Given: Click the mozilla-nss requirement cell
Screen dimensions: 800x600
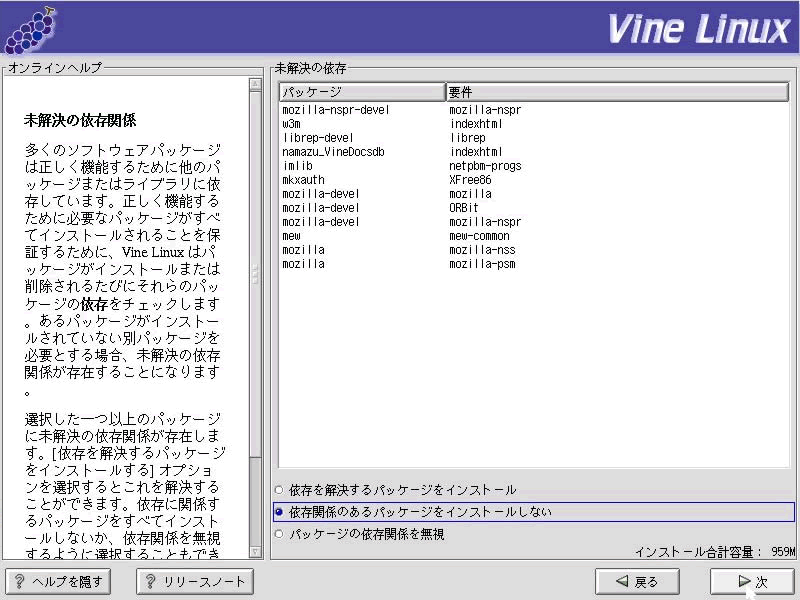Looking at the screenshot, I should (482, 250).
